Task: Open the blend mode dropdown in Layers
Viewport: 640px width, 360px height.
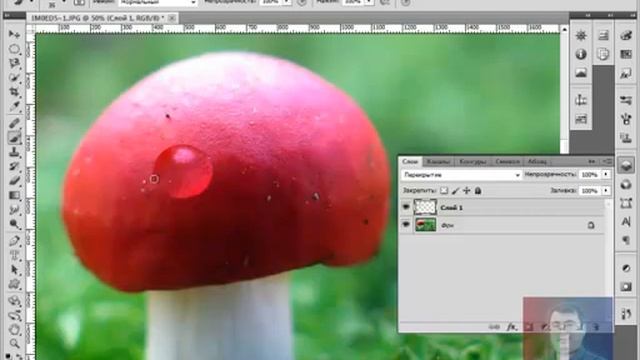Action: pos(461,175)
